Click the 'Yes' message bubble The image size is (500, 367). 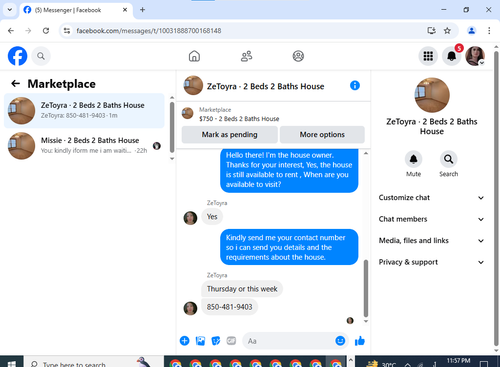click(x=212, y=217)
